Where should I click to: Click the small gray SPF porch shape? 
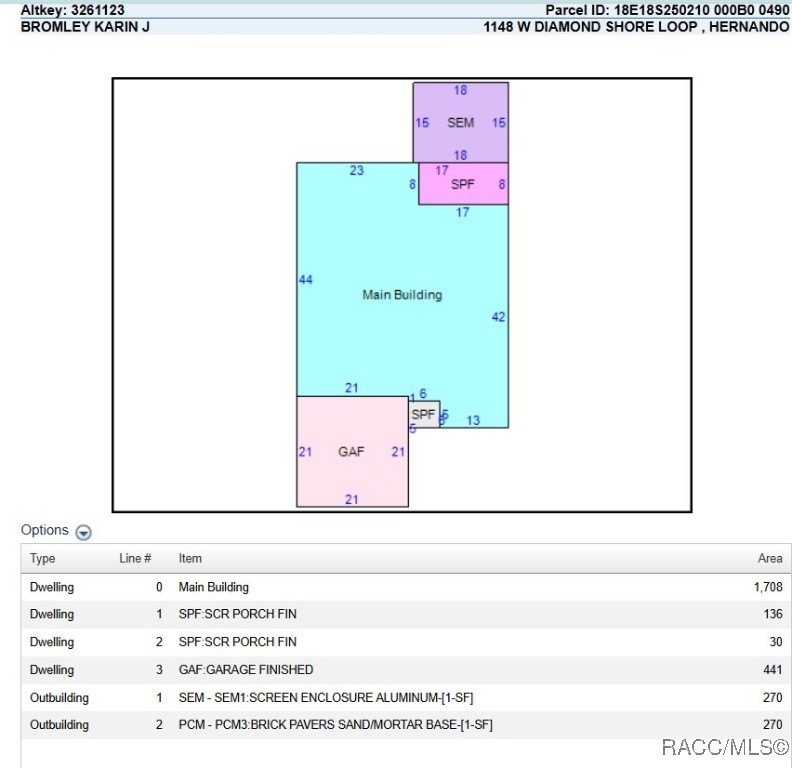point(424,414)
